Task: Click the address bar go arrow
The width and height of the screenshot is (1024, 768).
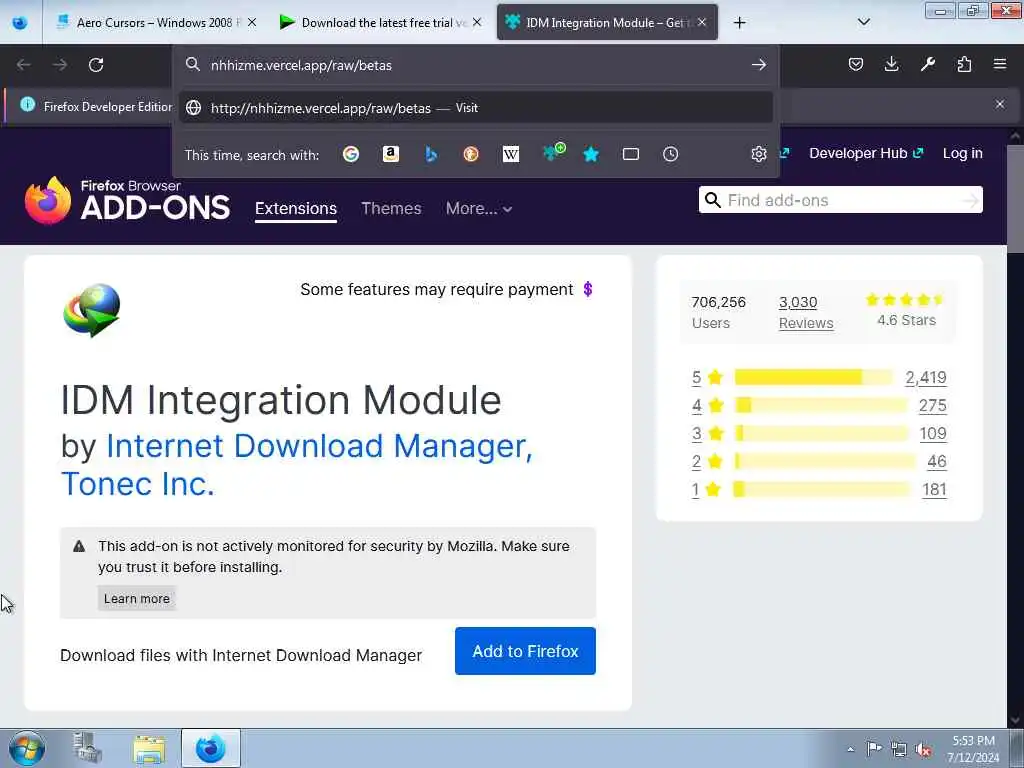Action: tap(758, 65)
